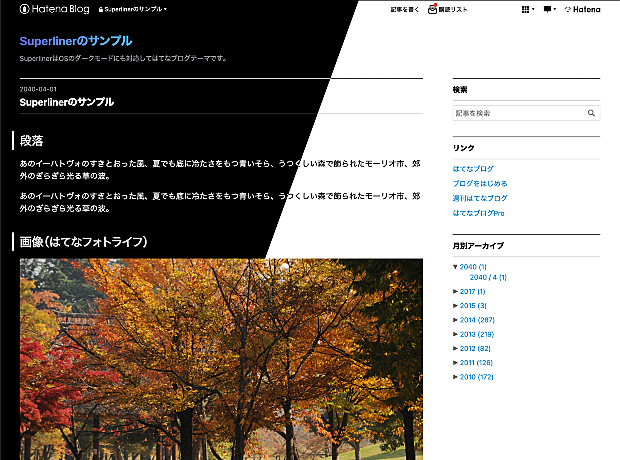Open the 2015 (3) archive link
Image resolution: width=620 pixels, height=460 pixels.
point(473,306)
